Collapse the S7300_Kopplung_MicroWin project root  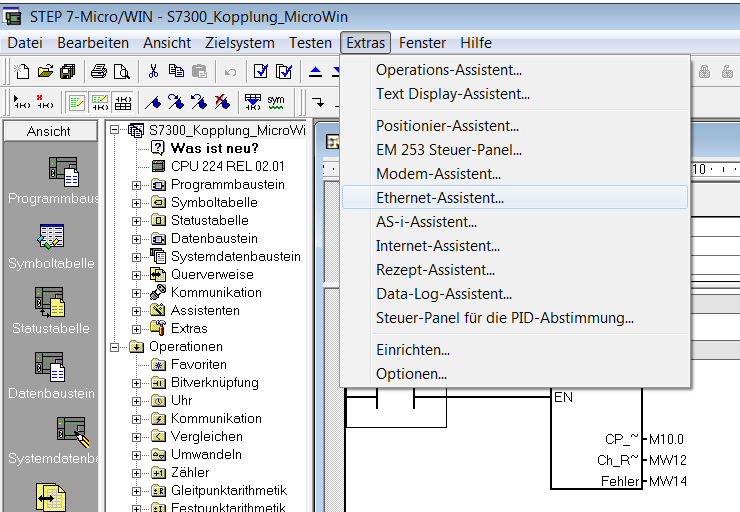point(114,130)
